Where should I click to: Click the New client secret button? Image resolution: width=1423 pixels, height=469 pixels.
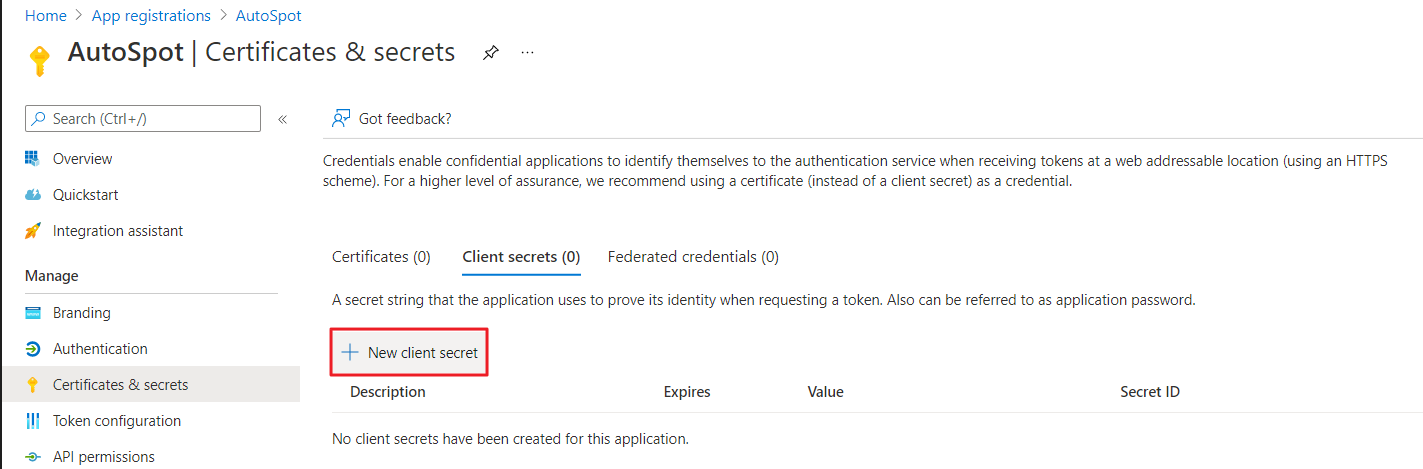410,353
